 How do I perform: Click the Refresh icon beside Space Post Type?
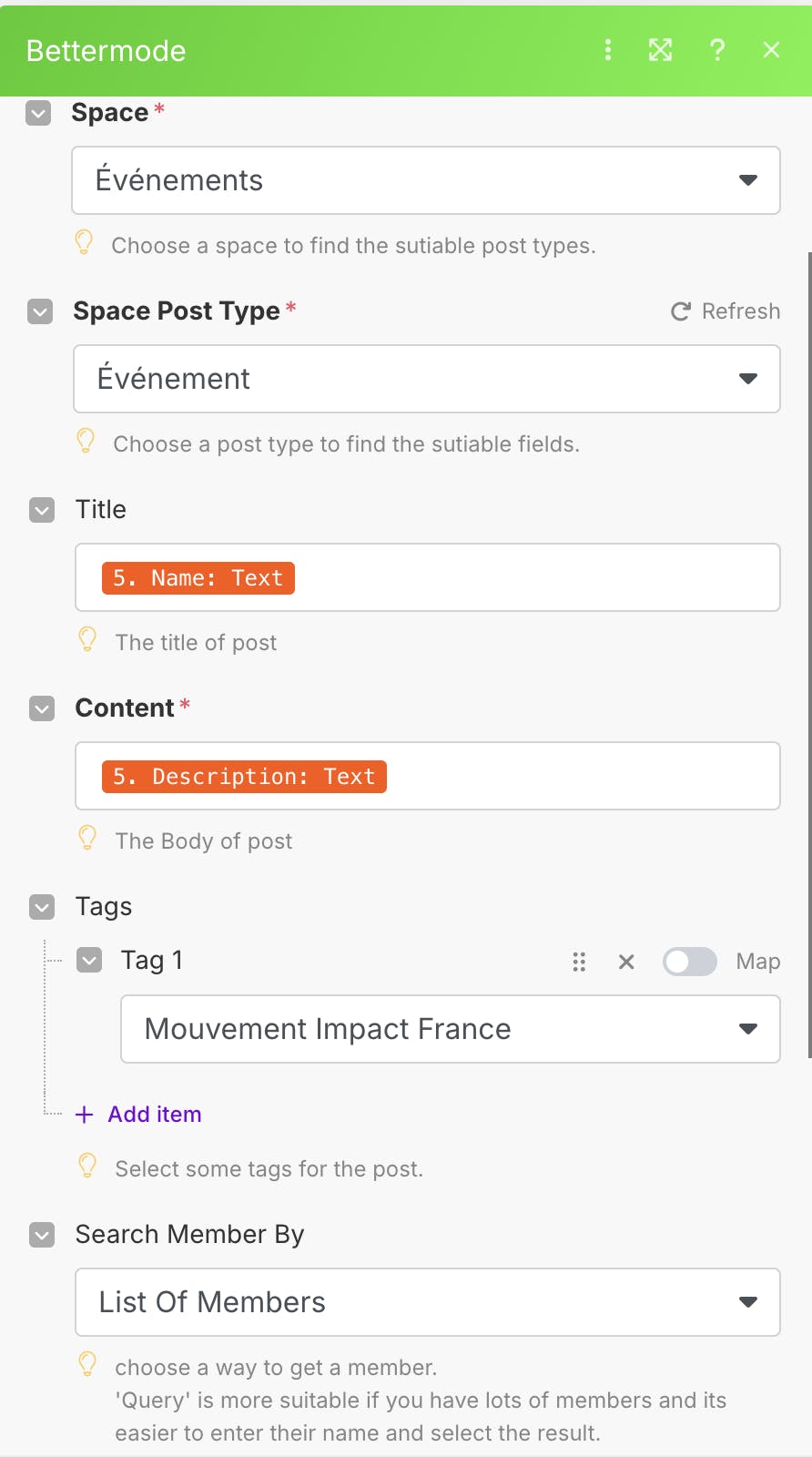(680, 312)
